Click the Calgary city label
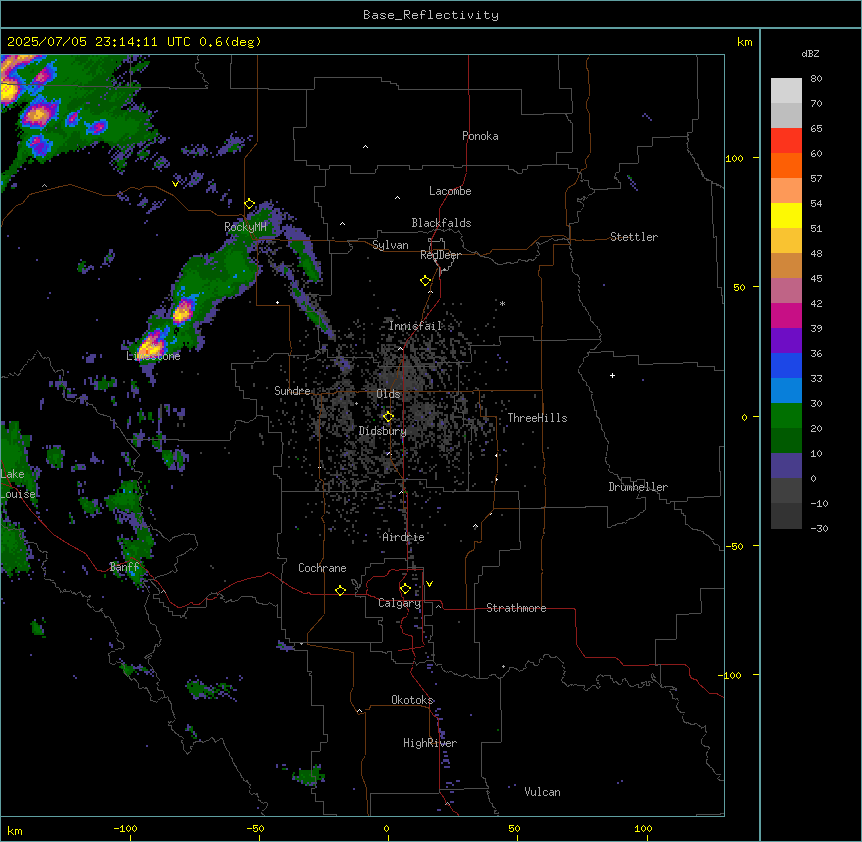The width and height of the screenshot is (862, 842). pyautogui.click(x=399, y=603)
